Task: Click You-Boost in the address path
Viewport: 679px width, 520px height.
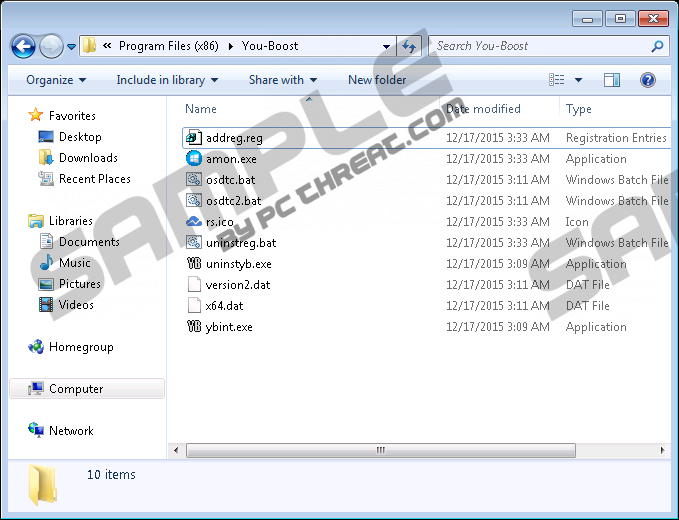Action: point(270,46)
